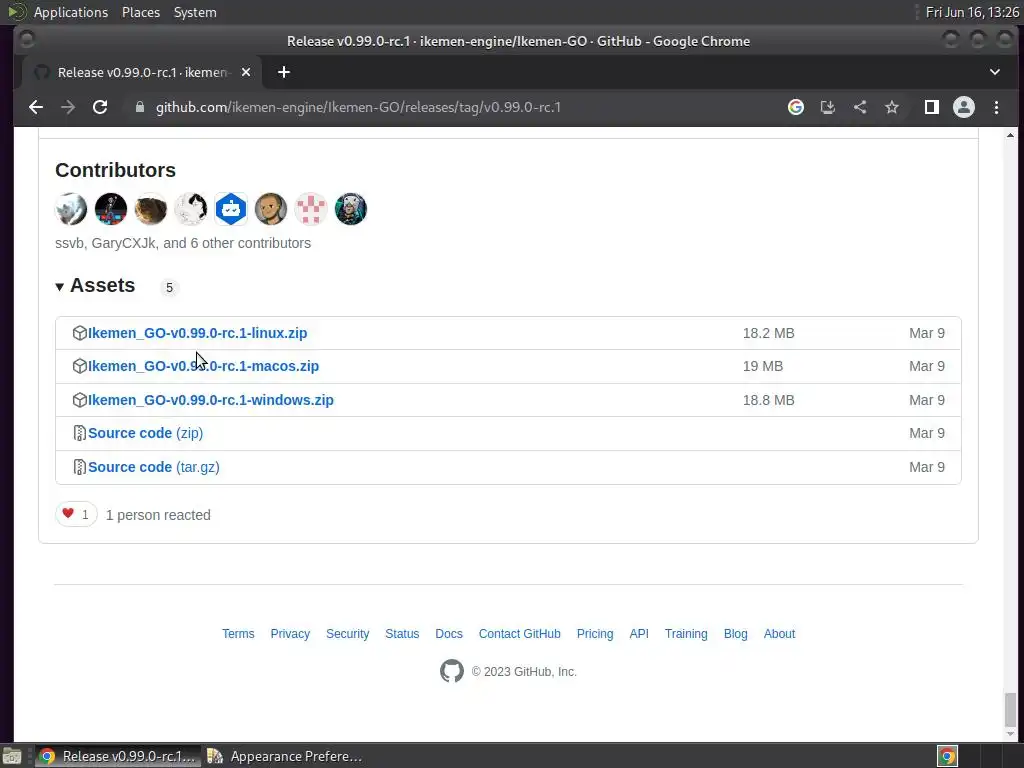Collapse the Assets section
Screen dimensions: 1024x768
click(x=95, y=286)
